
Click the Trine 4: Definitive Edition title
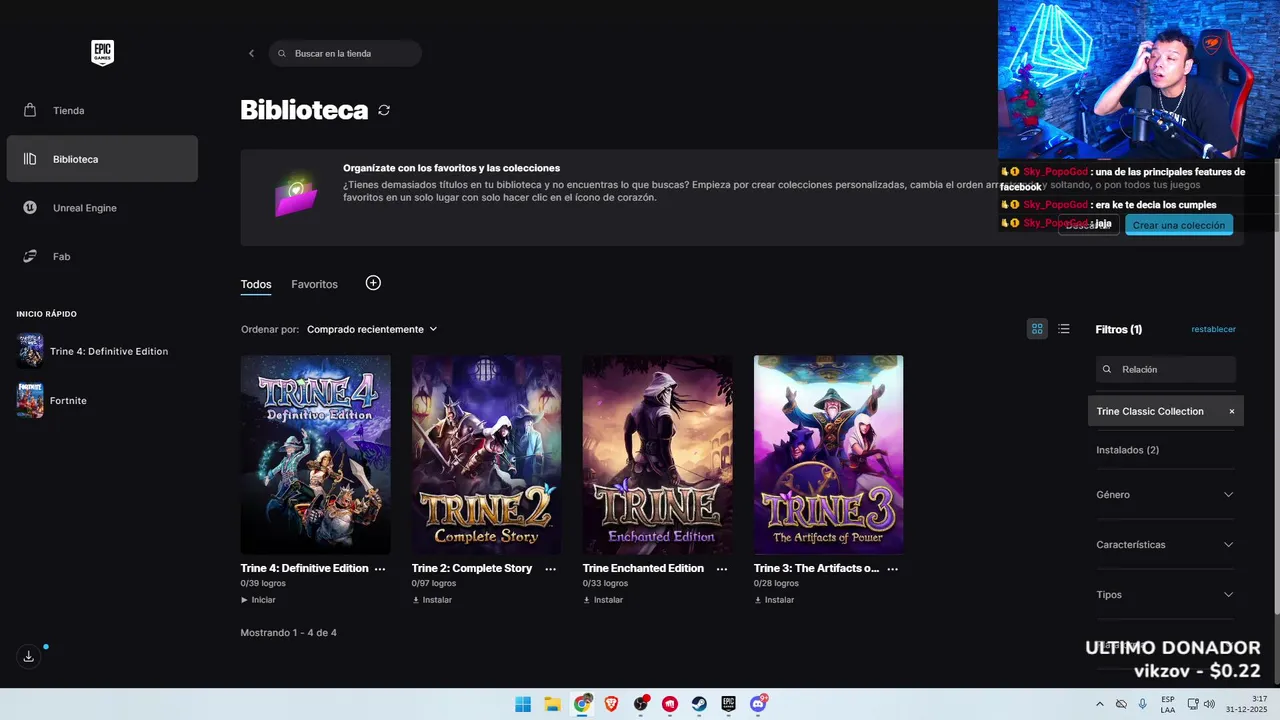(304, 569)
